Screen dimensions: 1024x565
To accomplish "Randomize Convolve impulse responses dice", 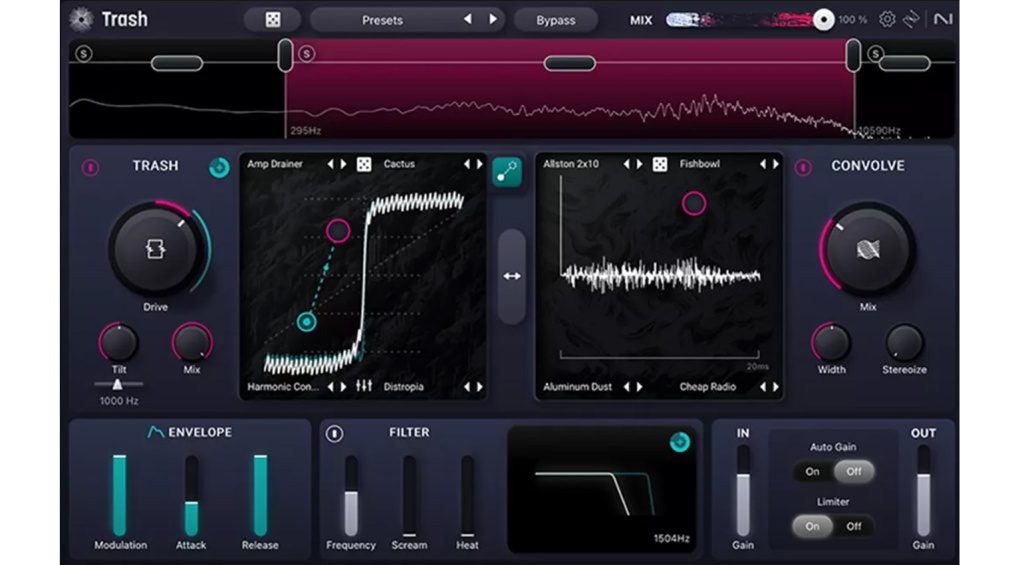I will pos(660,164).
